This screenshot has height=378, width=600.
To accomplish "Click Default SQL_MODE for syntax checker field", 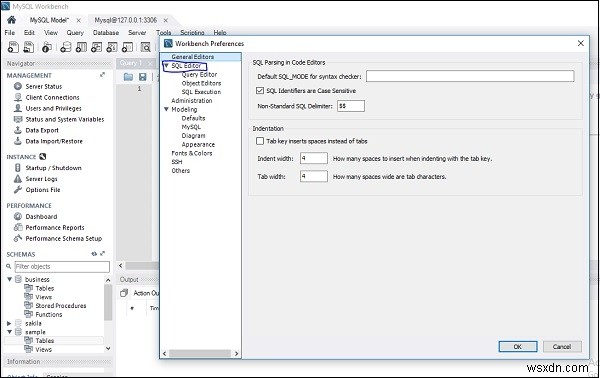I will click(470, 76).
